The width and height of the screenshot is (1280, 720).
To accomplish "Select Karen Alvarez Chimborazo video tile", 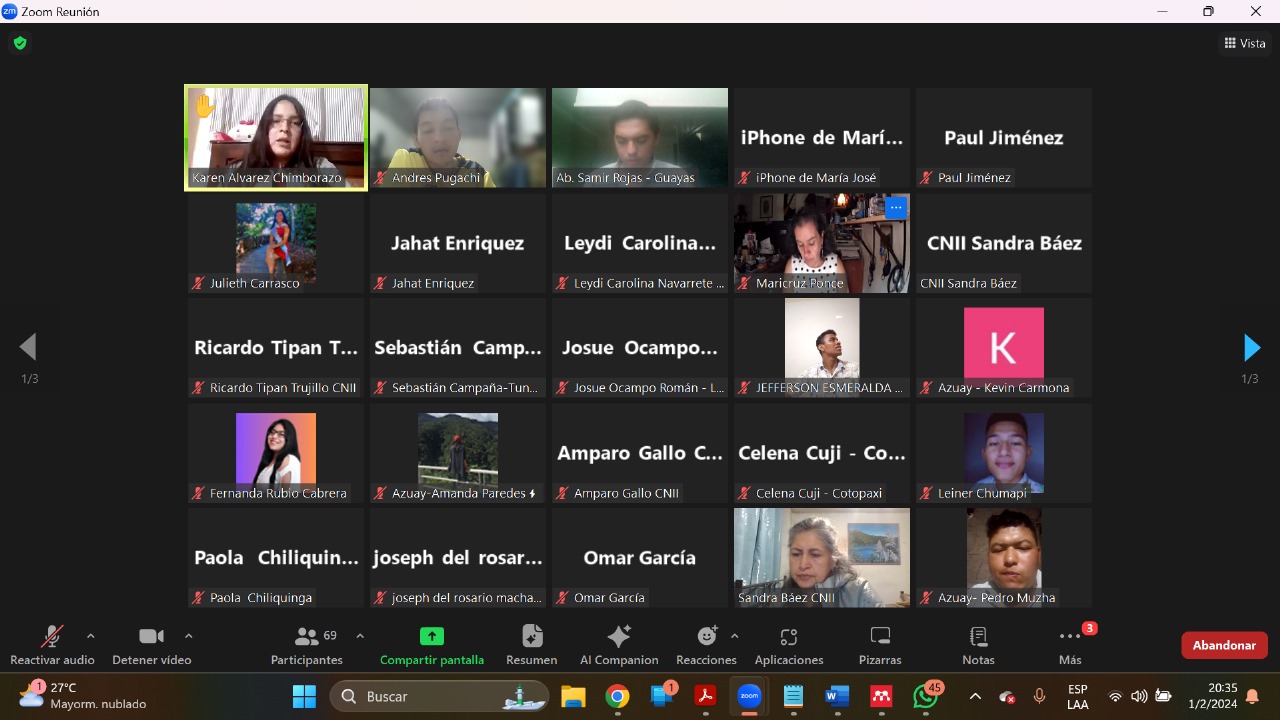I will click(276, 137).
